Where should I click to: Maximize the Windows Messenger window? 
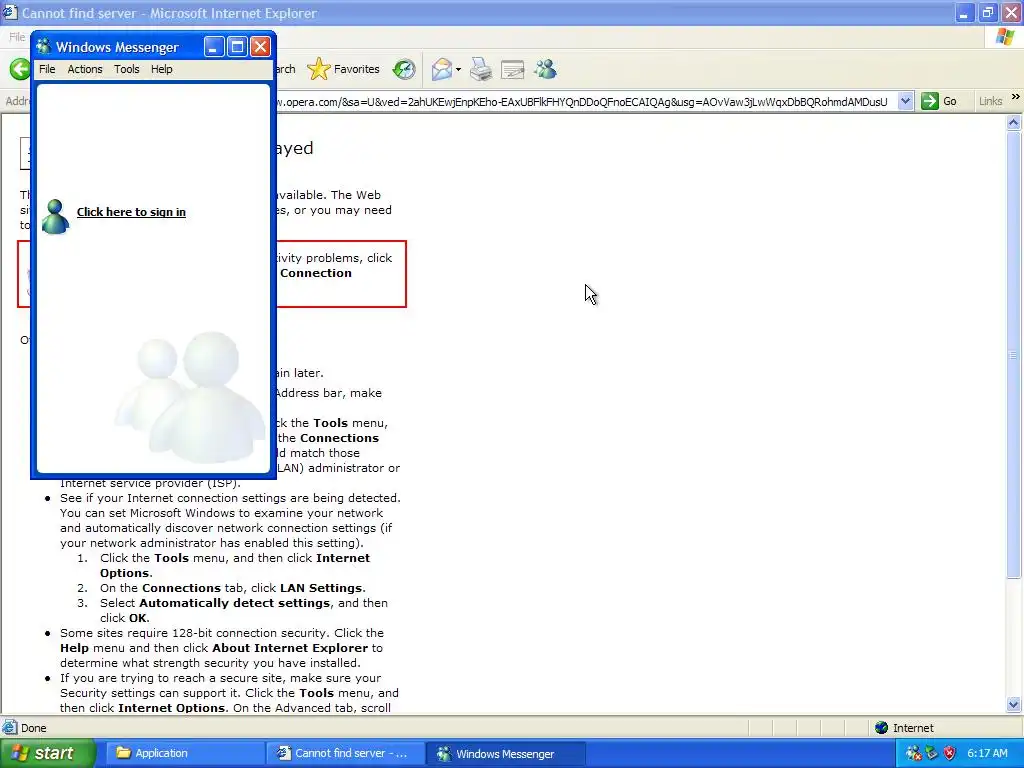pyautogui.click(x=237, y=46)
